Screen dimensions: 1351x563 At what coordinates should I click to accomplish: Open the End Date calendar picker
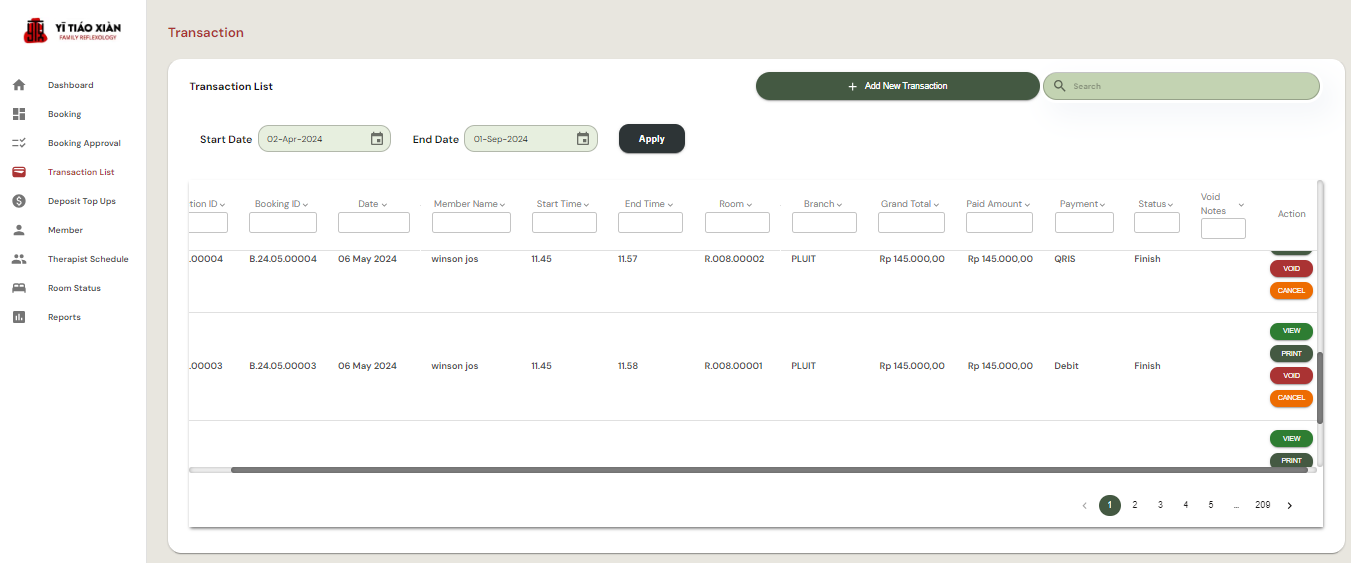[x=583, y=139]
